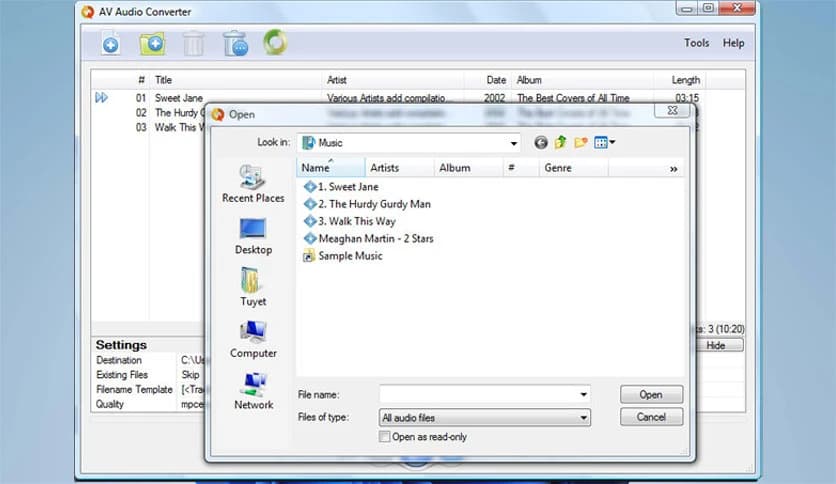Click the AV Audio Converter title bar logo
The width and height of the screenshot is (836, 484).
click(x=88, y=11)
